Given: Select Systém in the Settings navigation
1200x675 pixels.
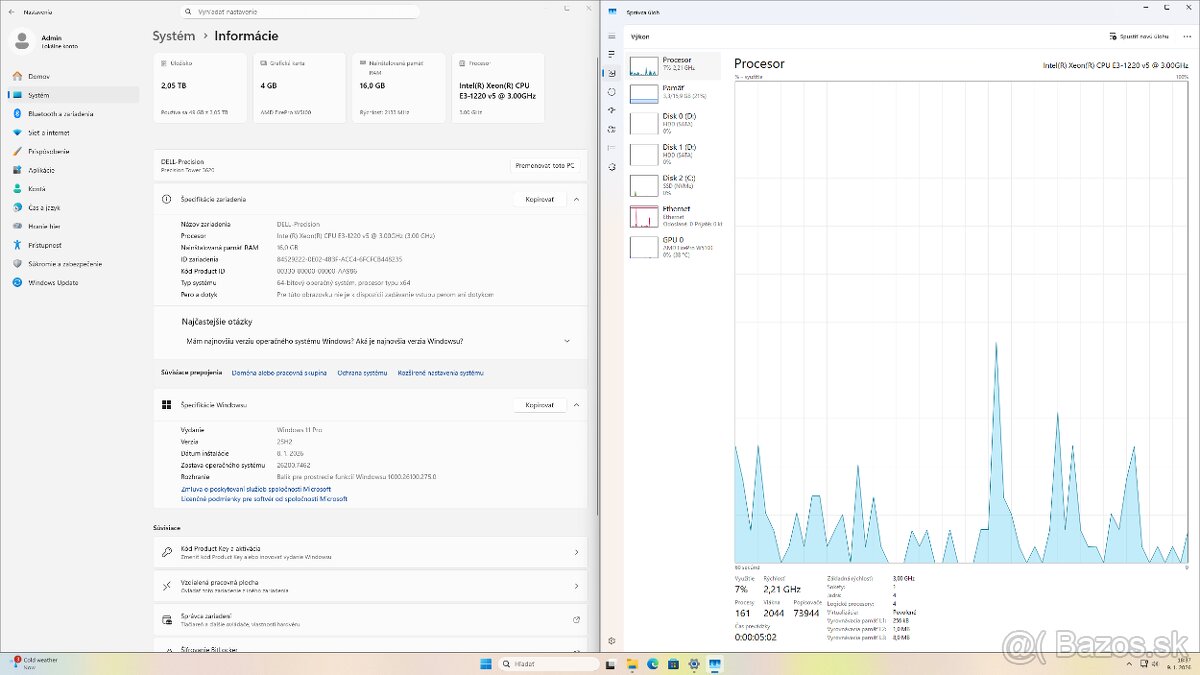Looking at the screenshot, I should [62, 94].
